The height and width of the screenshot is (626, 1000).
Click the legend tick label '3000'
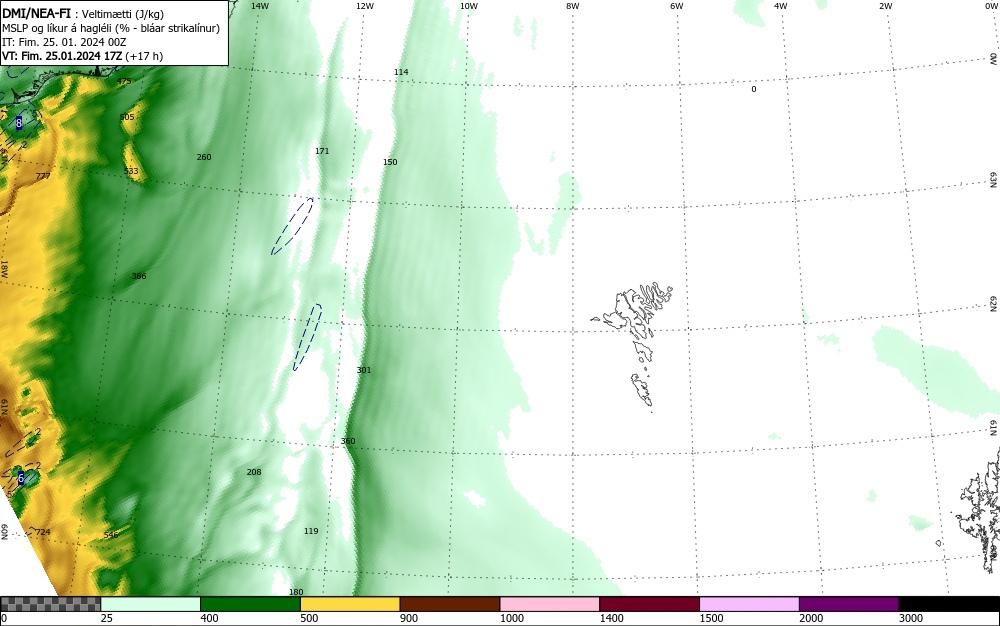tap(911, 618)
